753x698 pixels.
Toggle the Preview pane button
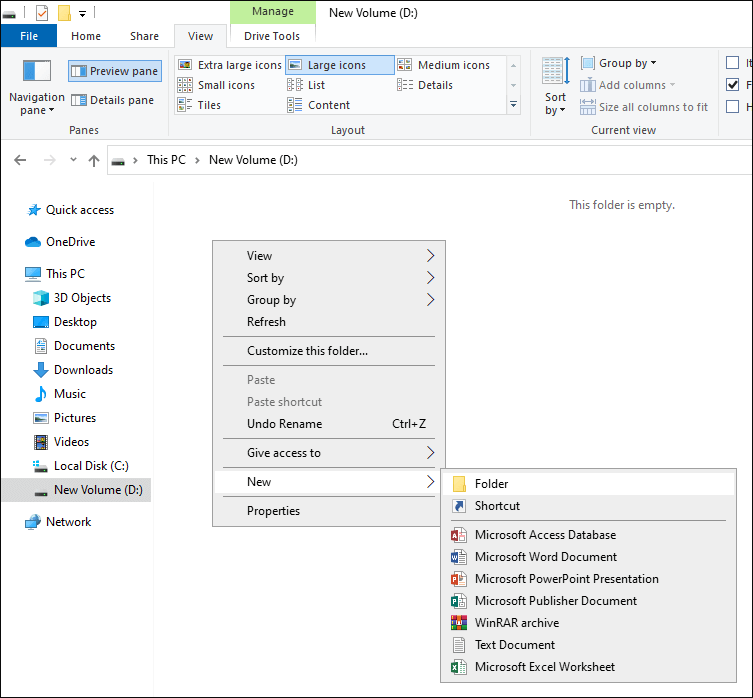pos(114,71)
